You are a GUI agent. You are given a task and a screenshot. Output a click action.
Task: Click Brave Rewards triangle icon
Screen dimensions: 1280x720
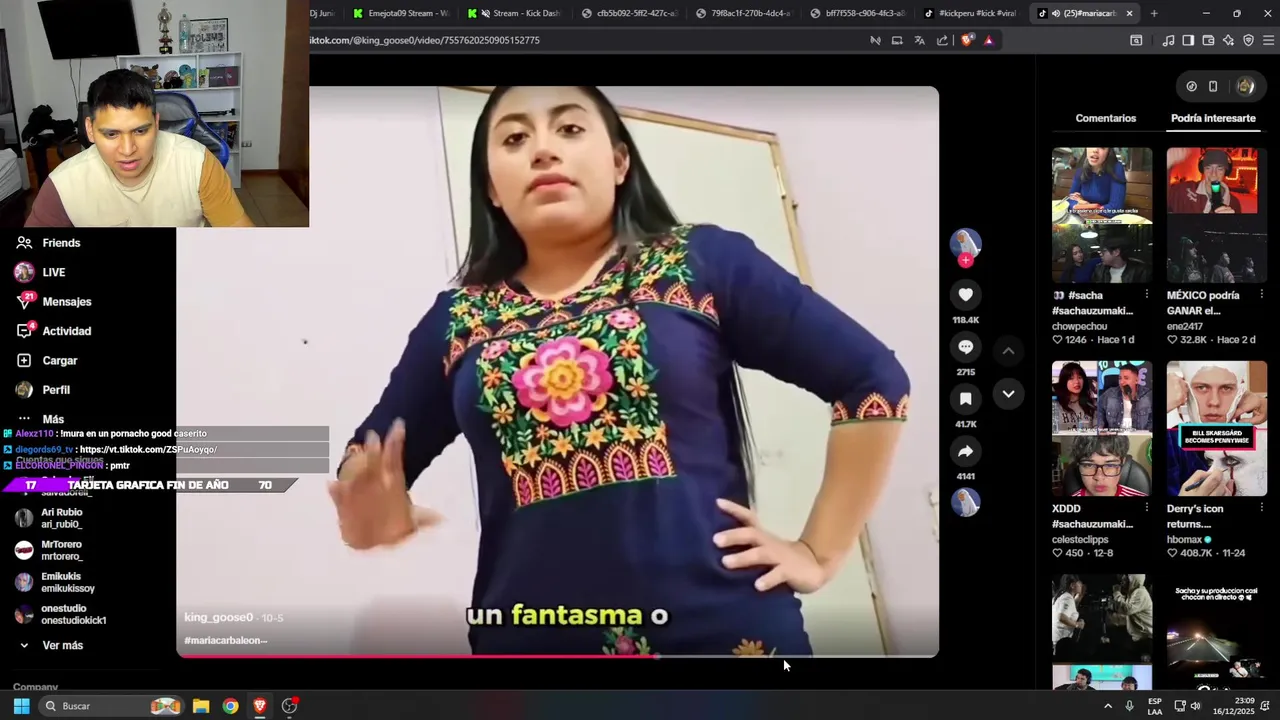click(x=988, y=40)
